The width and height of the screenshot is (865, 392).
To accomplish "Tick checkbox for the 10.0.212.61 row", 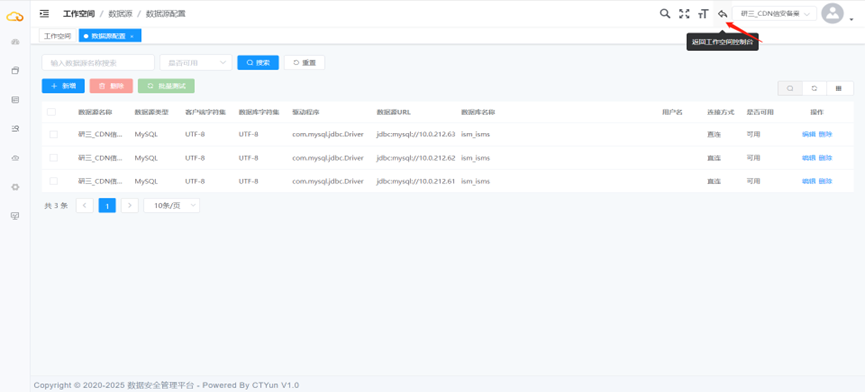I will [54, 181].
